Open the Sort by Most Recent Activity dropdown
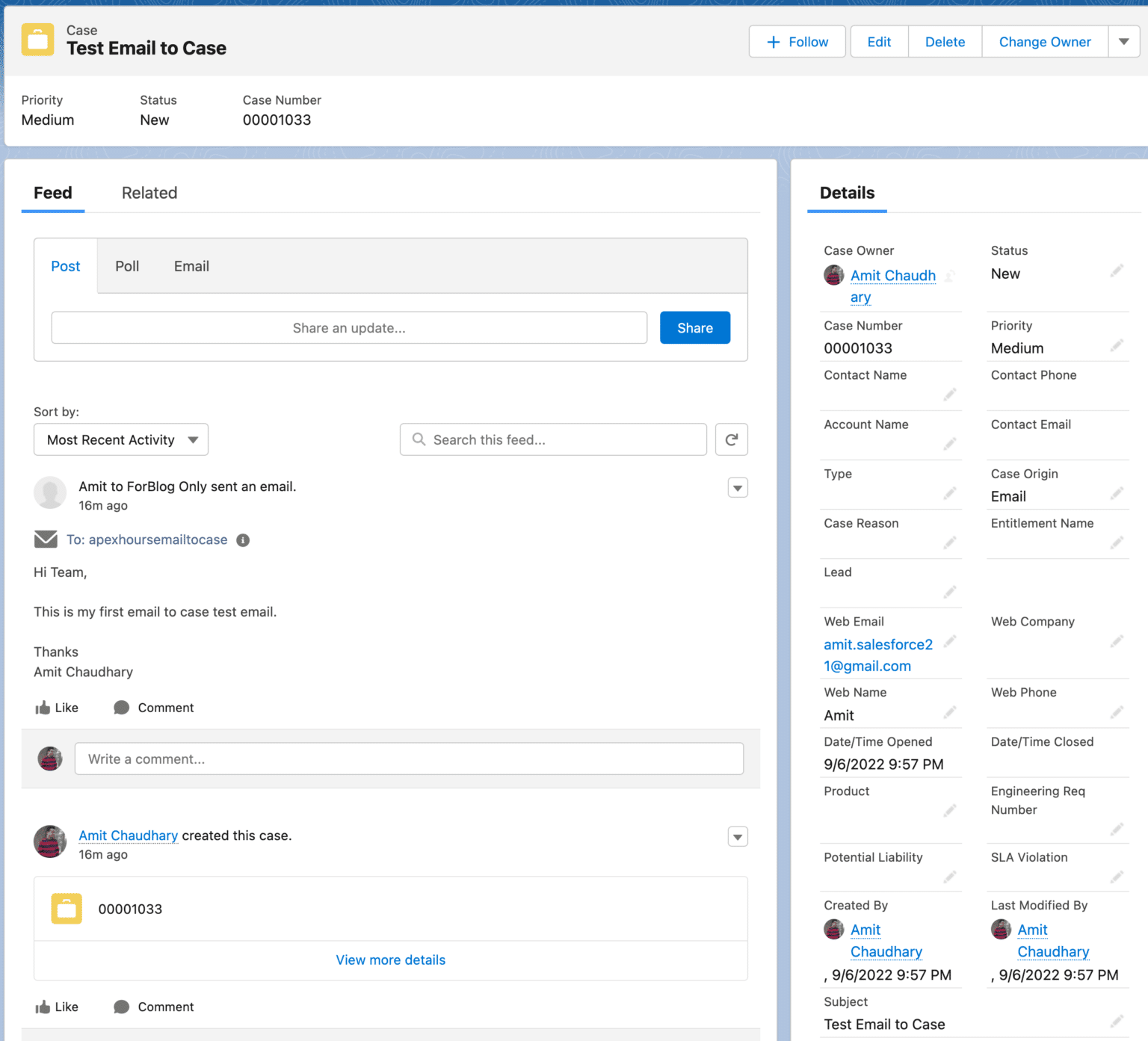 tap(120, 439)
